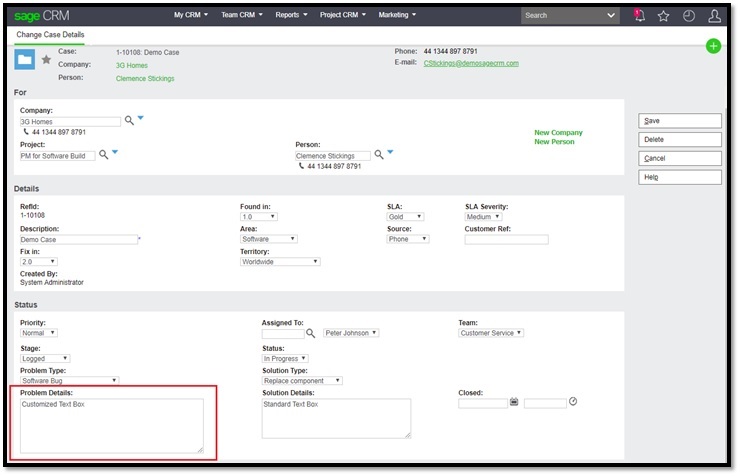Mark case as favorite with grey star
This screenshot has height=476, width=740.
[46, 60]
